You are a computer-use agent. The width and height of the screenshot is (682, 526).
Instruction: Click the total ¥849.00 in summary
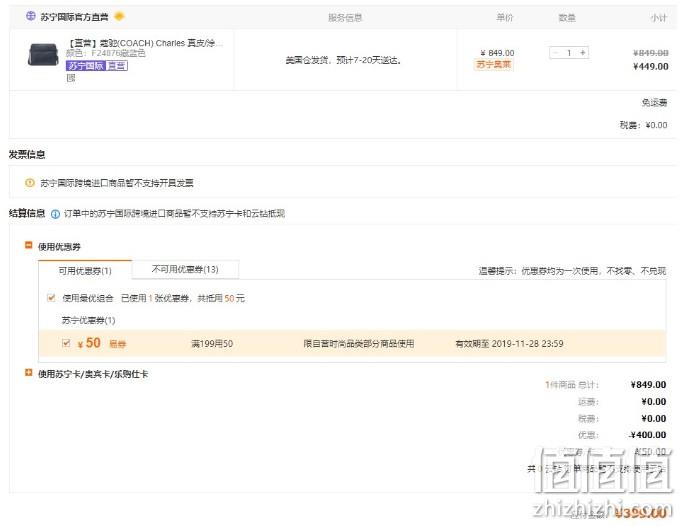coord(648,385)
